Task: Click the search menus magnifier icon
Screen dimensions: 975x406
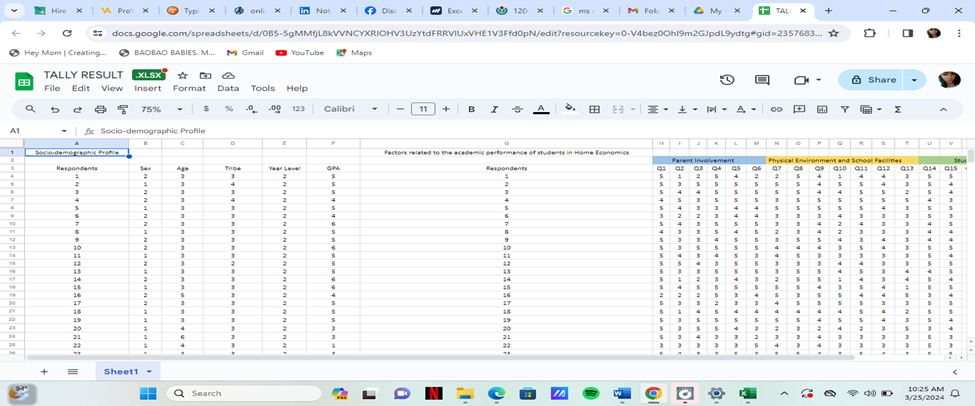Action: click(30, 109)
